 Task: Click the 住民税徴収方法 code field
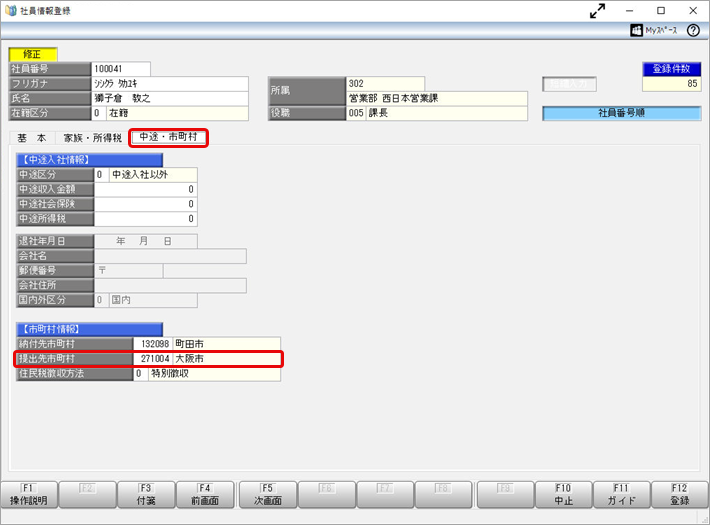[x=140, y=374]
